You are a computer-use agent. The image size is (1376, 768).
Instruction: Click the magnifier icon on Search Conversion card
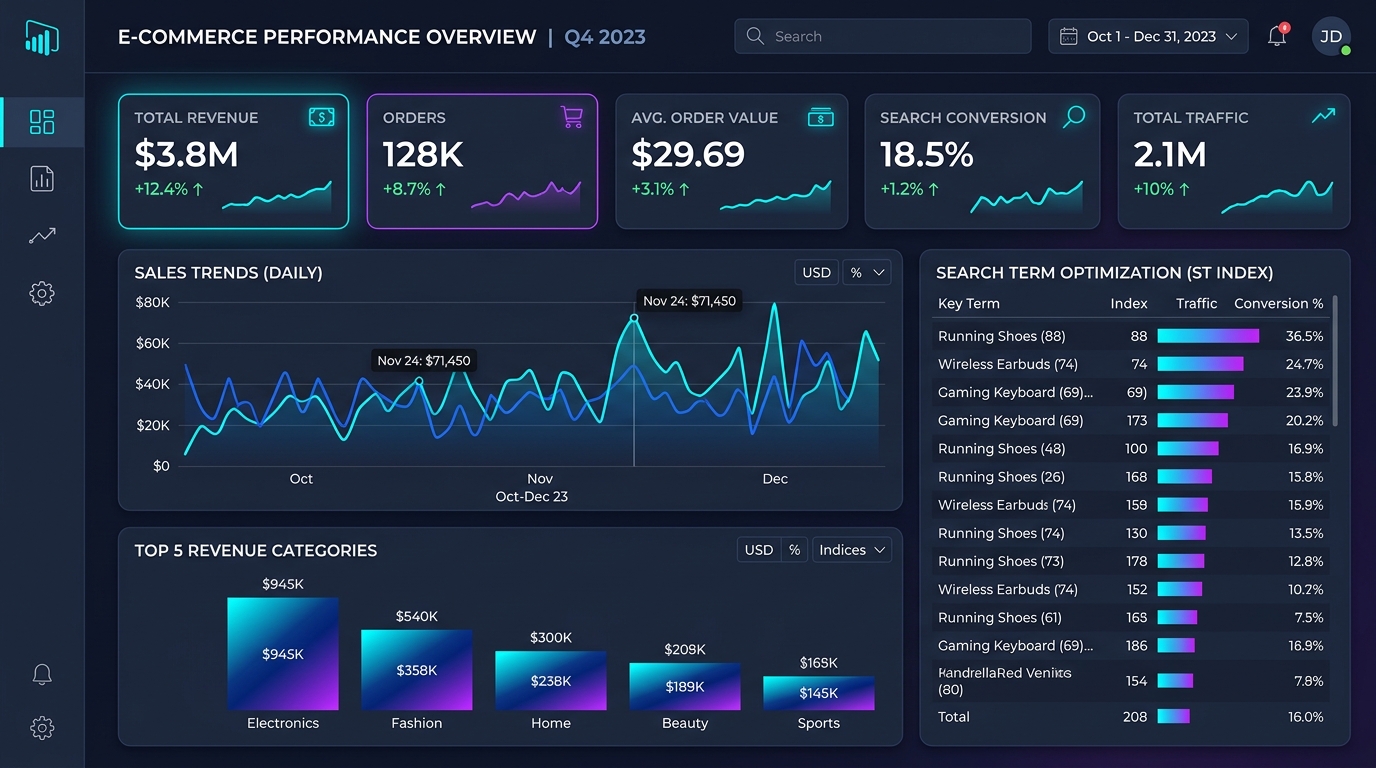(x=1073, y=117)
